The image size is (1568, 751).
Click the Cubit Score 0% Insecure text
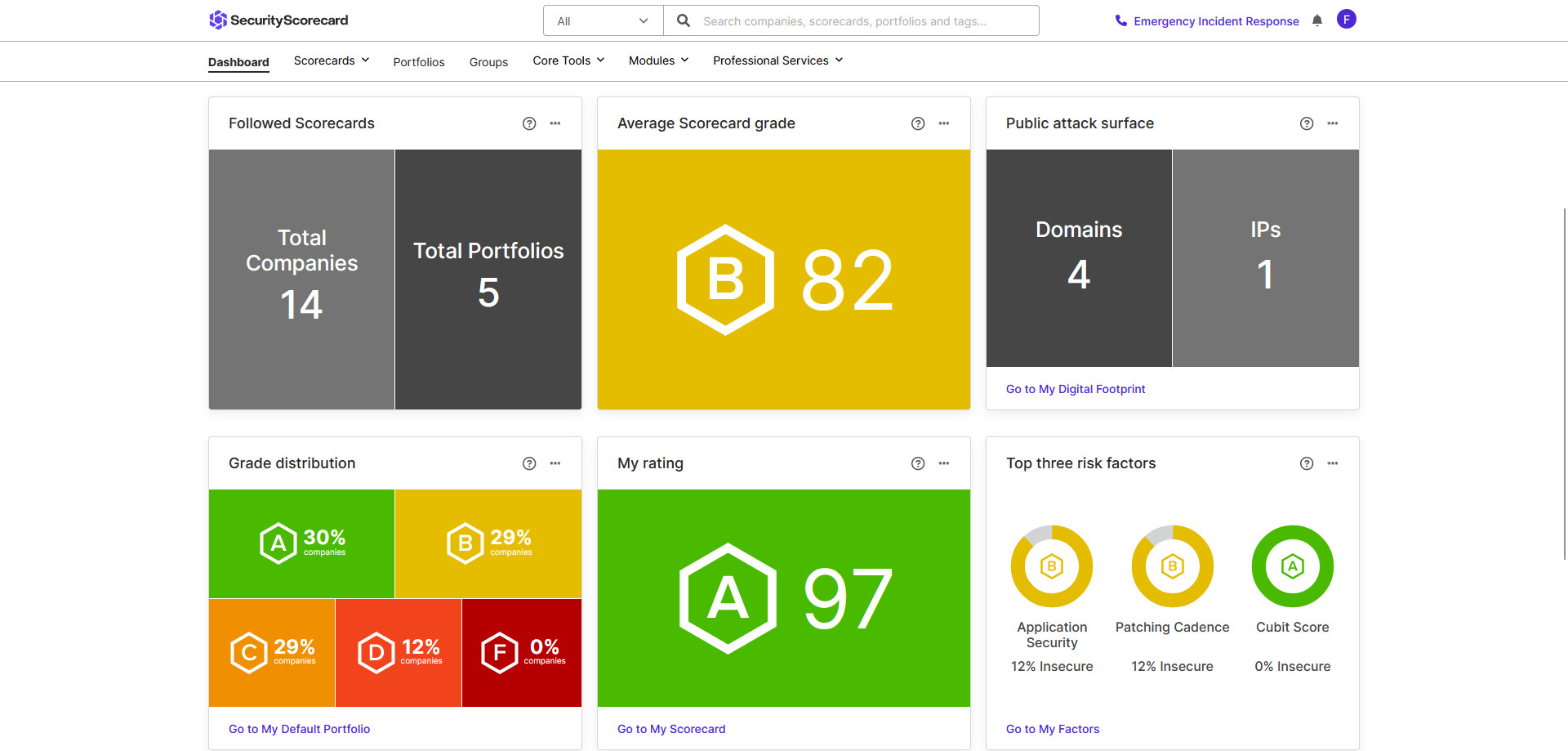1292,667
